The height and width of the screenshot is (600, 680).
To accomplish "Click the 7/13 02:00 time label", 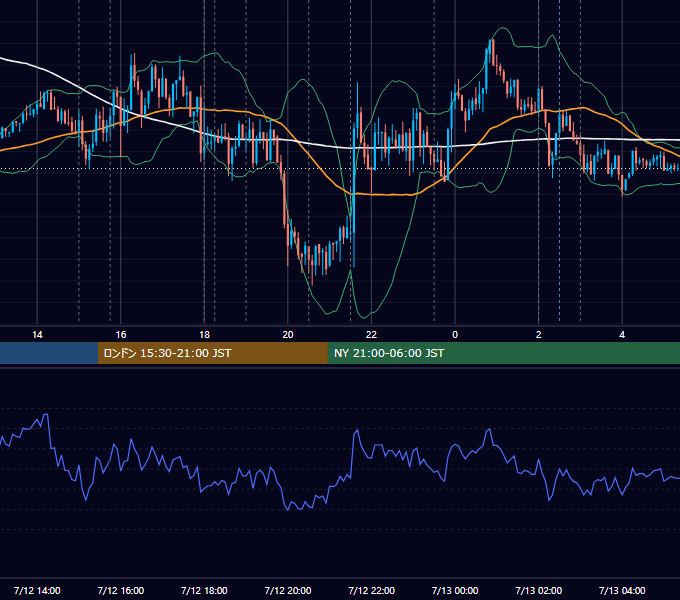I will 539,590.
